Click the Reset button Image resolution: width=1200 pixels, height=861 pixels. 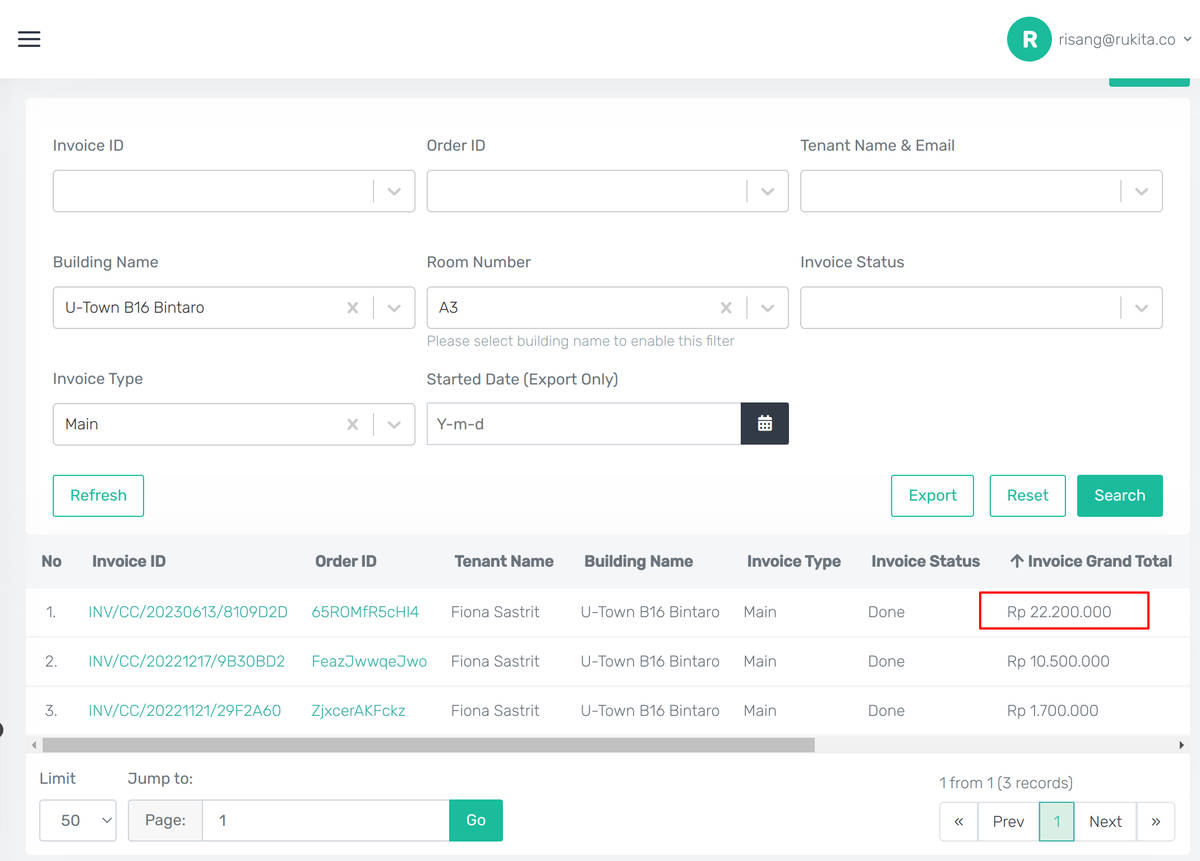[1027, 495]
